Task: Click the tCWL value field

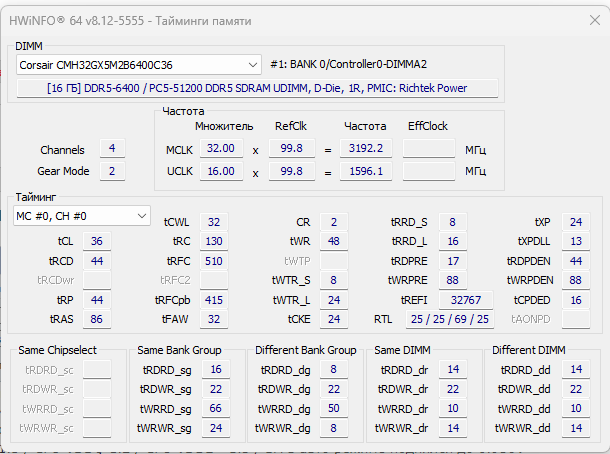Action: tap(214, 222)
